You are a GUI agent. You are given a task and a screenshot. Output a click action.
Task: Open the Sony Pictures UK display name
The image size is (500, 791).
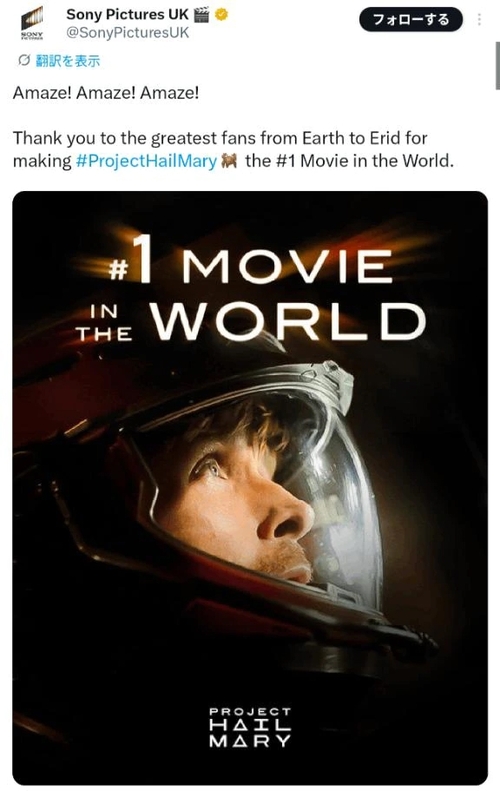[x=127, y=15]
